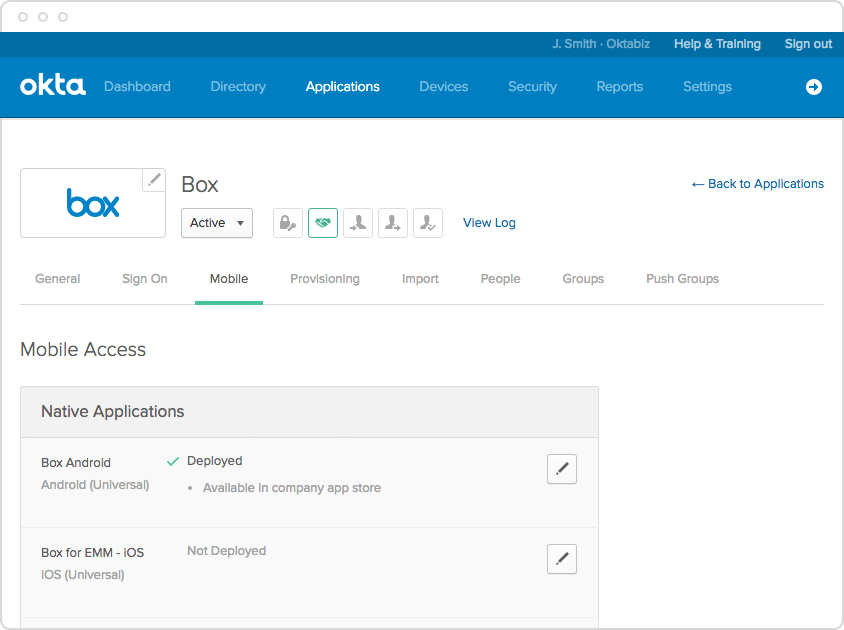Go to the Push Groups tab
The height and width of the screenshot is (630, 844).
pos(682,279)
